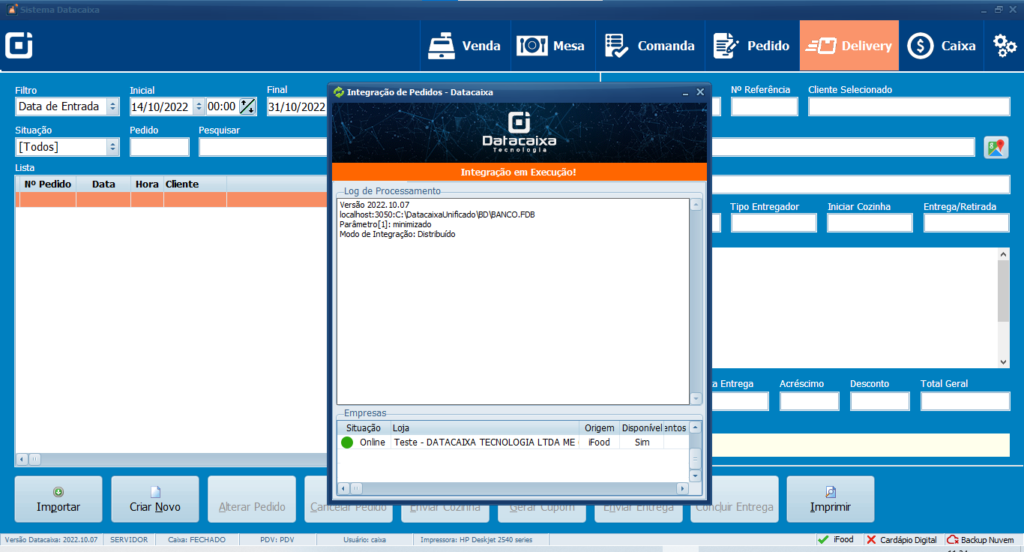Screen dimensions: 1024x552
Task: Open the settings gears icon
Action: (1004, 45)
